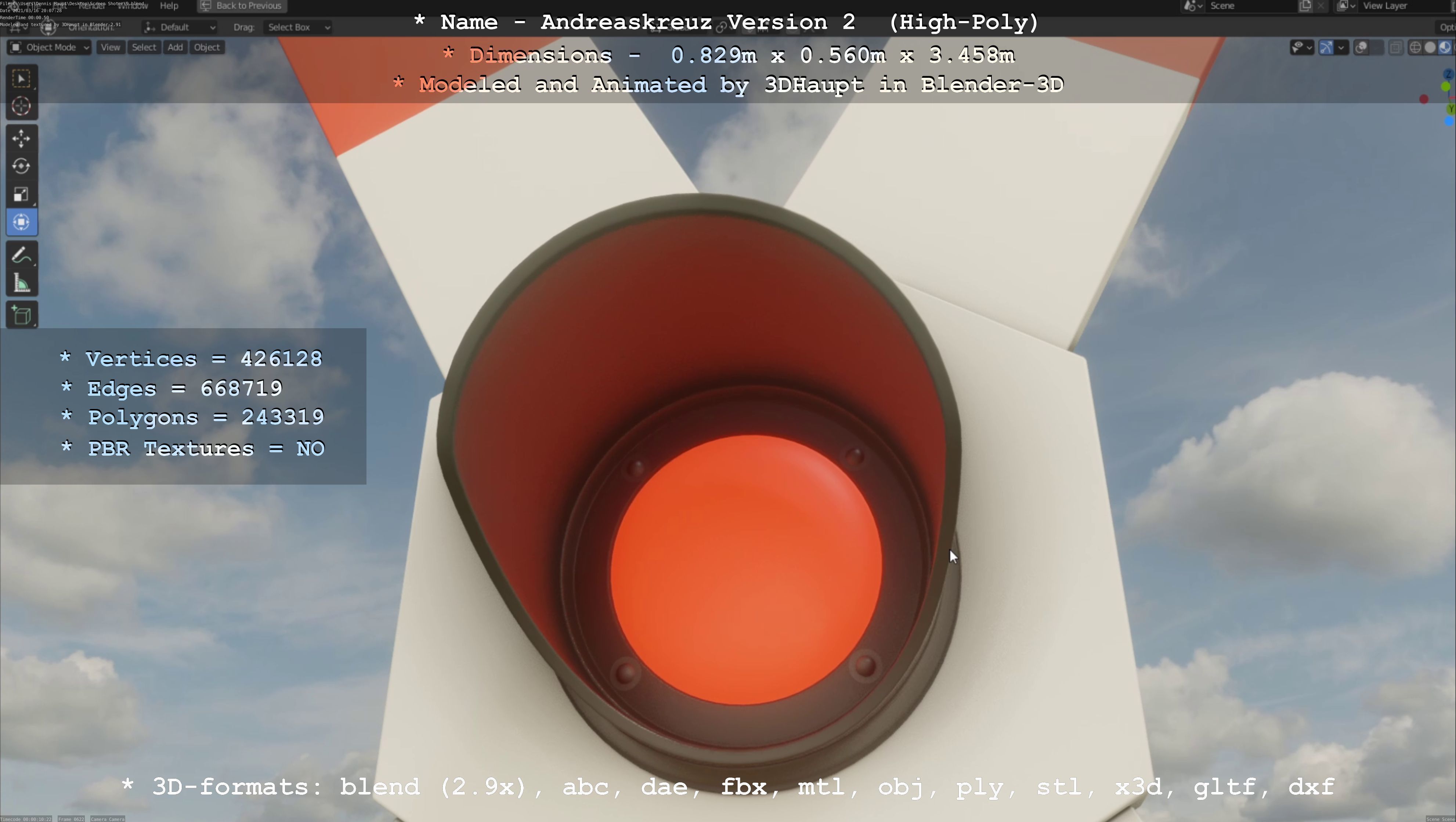
Task: Select the Measure tool
Action: [x=21, y=283]
